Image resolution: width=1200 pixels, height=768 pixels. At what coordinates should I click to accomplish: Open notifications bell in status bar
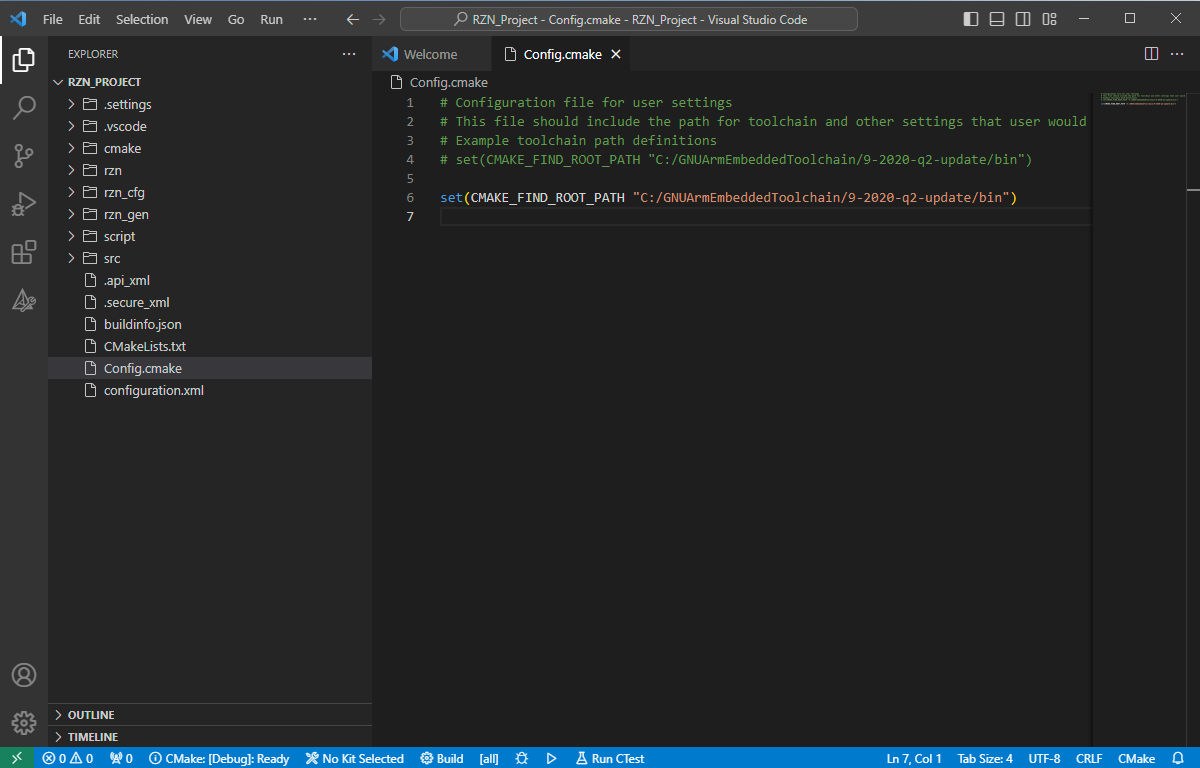[x=1178, y=758]
